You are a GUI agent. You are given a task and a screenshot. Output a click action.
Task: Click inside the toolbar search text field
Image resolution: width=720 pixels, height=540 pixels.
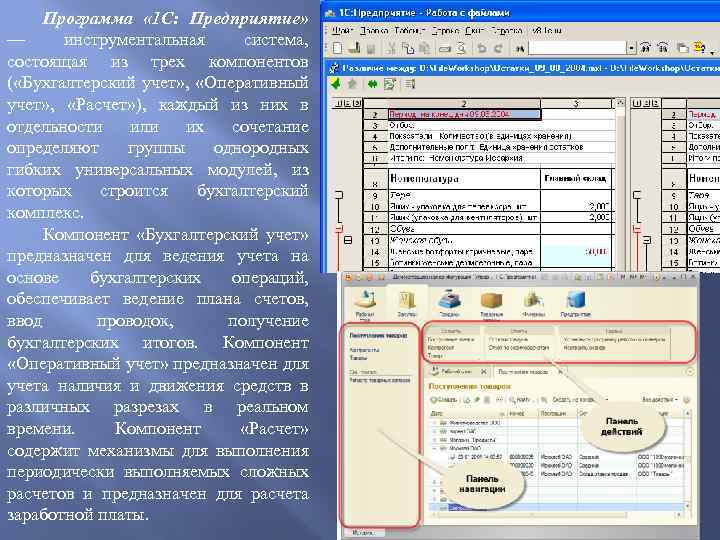point(577,48)
